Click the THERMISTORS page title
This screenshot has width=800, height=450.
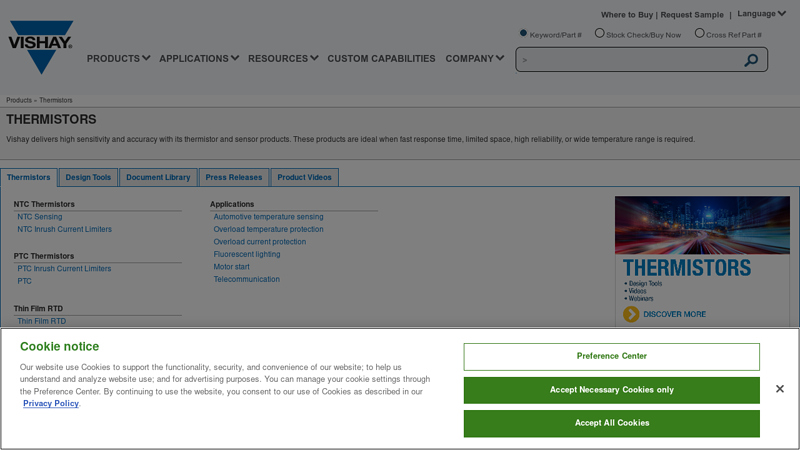click(x=51, y=119)
